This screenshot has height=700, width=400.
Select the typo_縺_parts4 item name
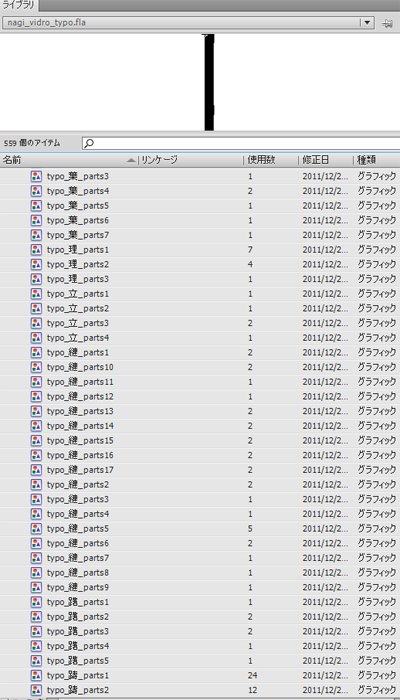point(78,514)
